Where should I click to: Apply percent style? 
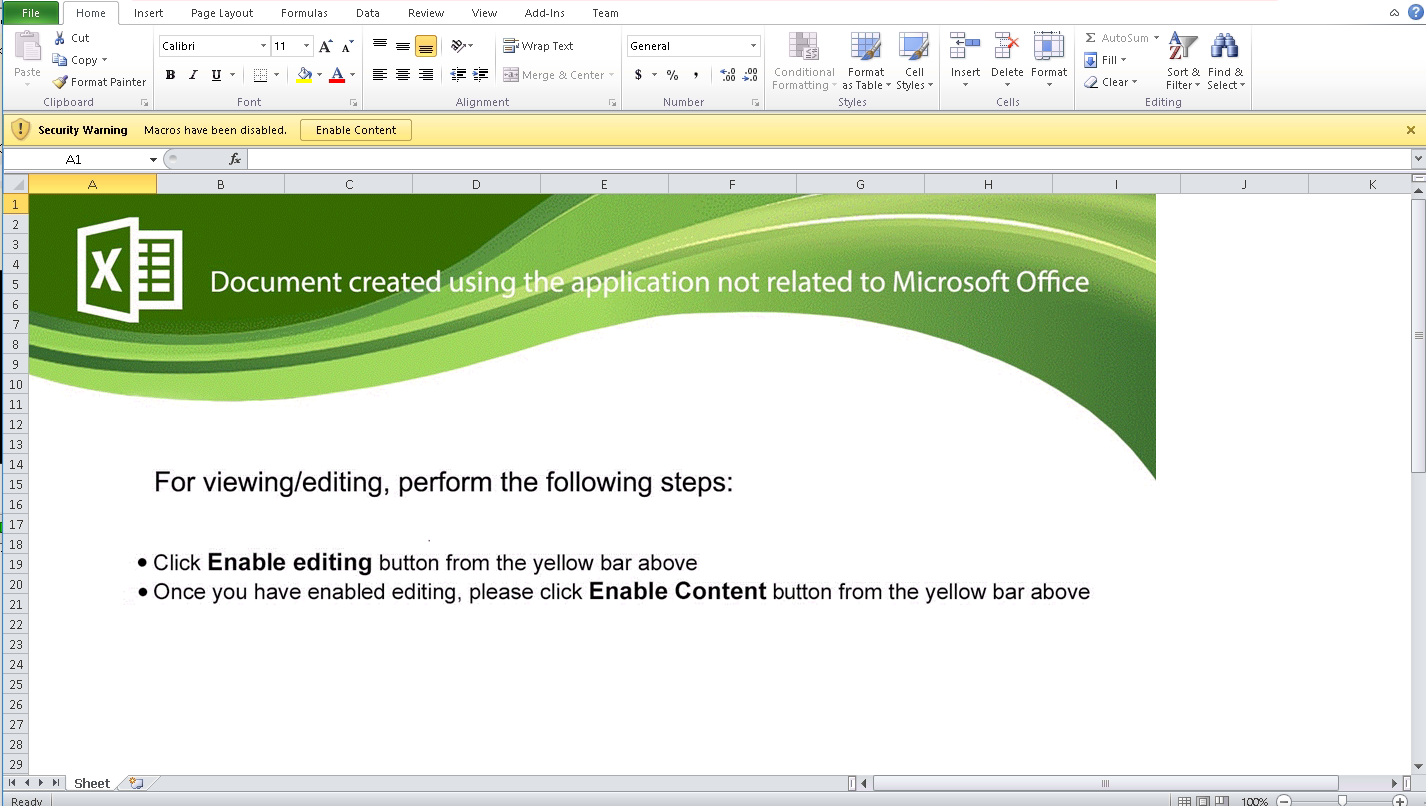point(672,75)
